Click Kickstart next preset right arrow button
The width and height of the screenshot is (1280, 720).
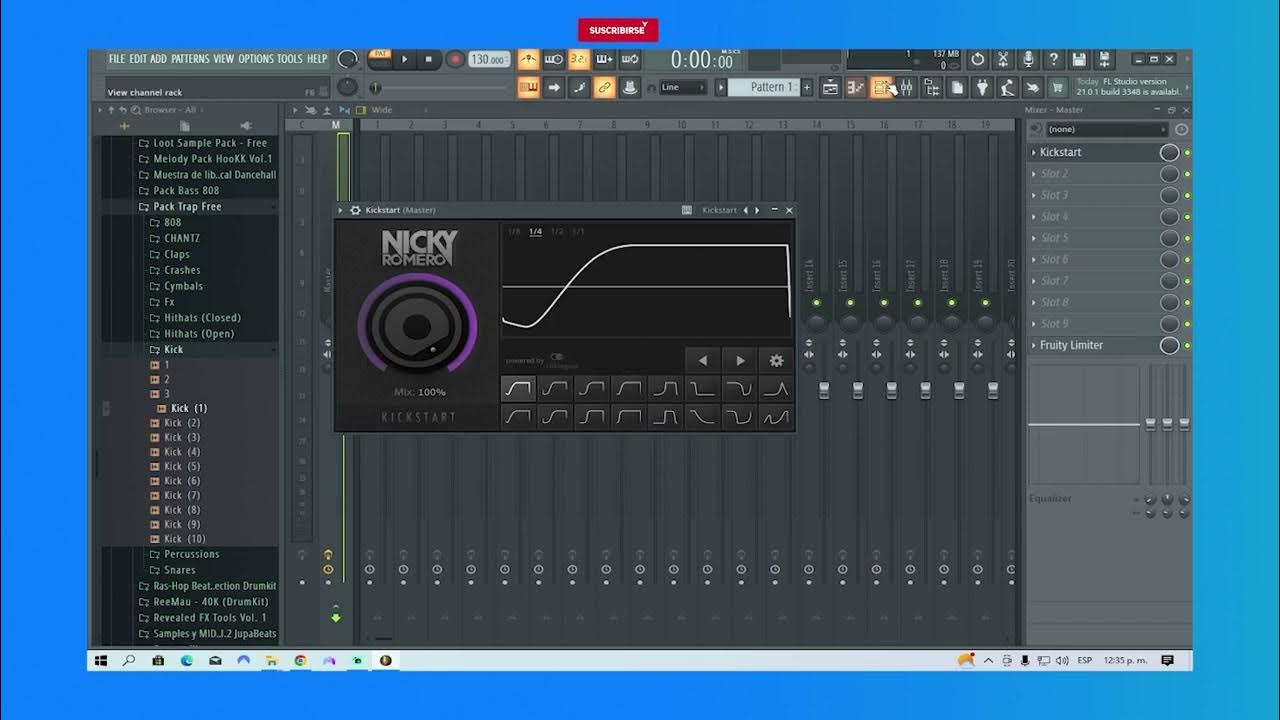(x=739, y=360)
